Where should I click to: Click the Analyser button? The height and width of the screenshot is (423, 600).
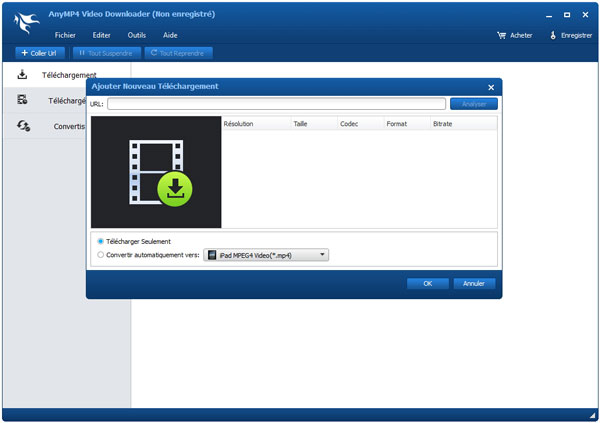[472, 103]
